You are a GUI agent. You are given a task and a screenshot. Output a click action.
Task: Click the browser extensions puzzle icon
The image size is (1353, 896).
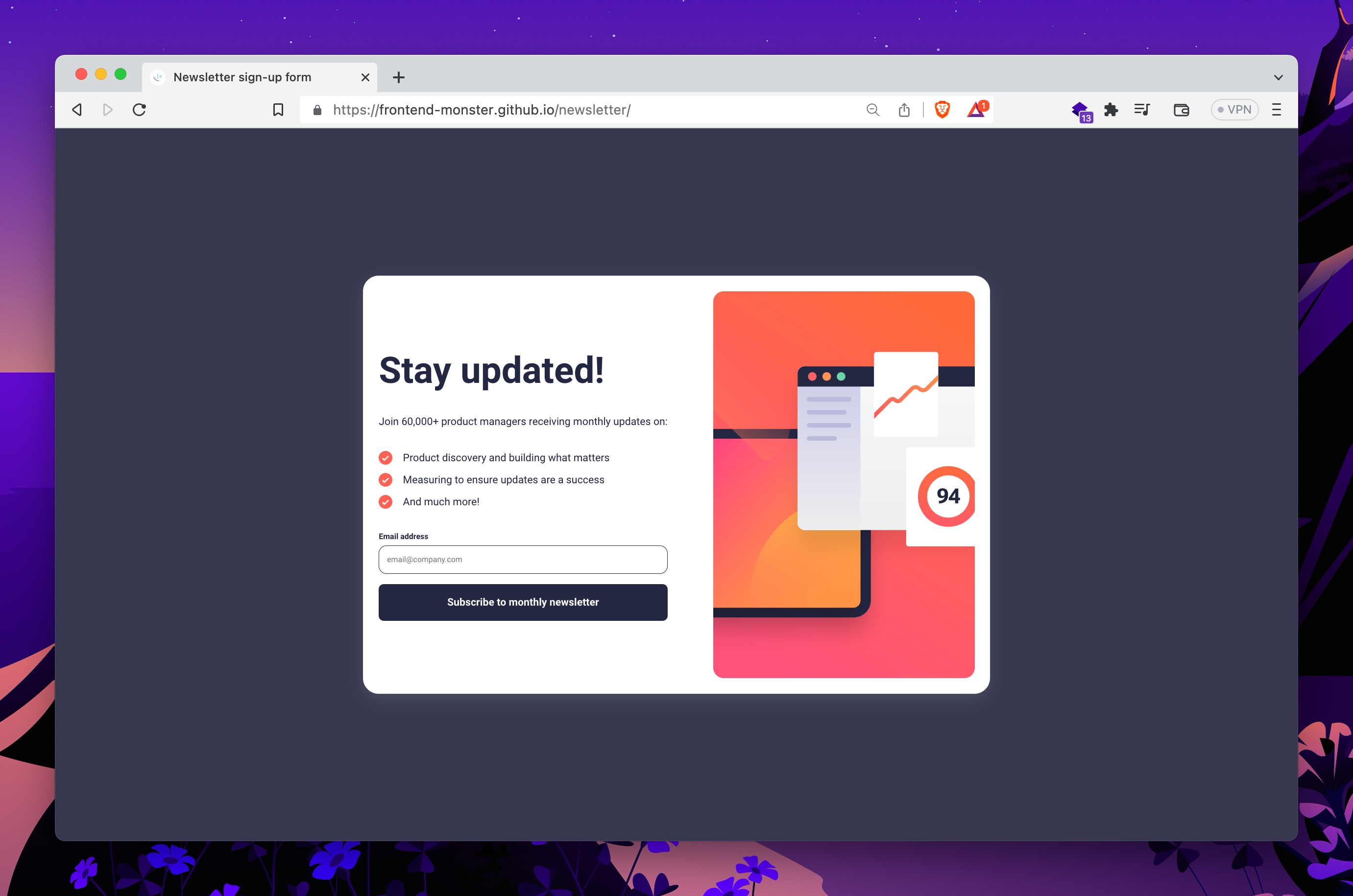click(1112, 110)
